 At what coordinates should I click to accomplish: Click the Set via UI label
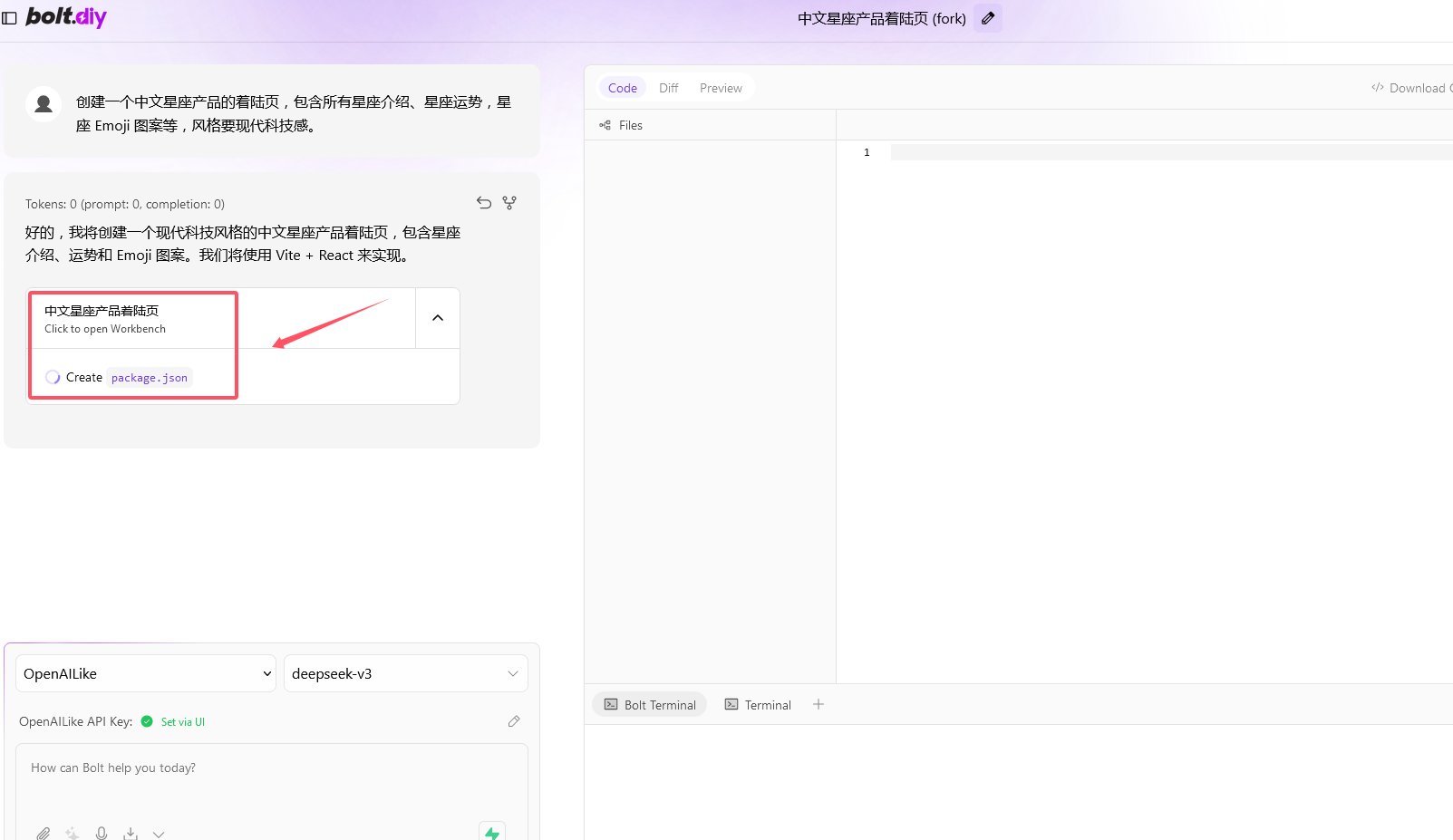(x=183, y=722)
